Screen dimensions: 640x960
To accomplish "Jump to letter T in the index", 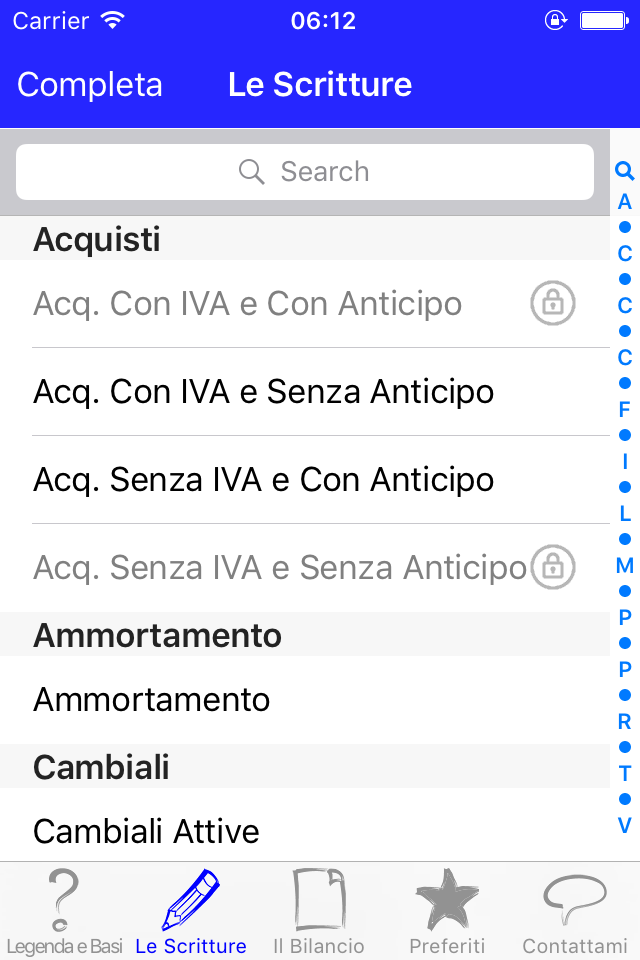I will pos(625,773).
